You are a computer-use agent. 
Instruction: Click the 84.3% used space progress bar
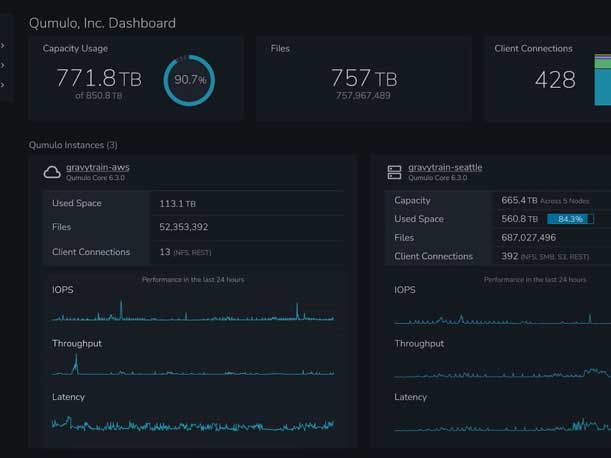(570, 219)
